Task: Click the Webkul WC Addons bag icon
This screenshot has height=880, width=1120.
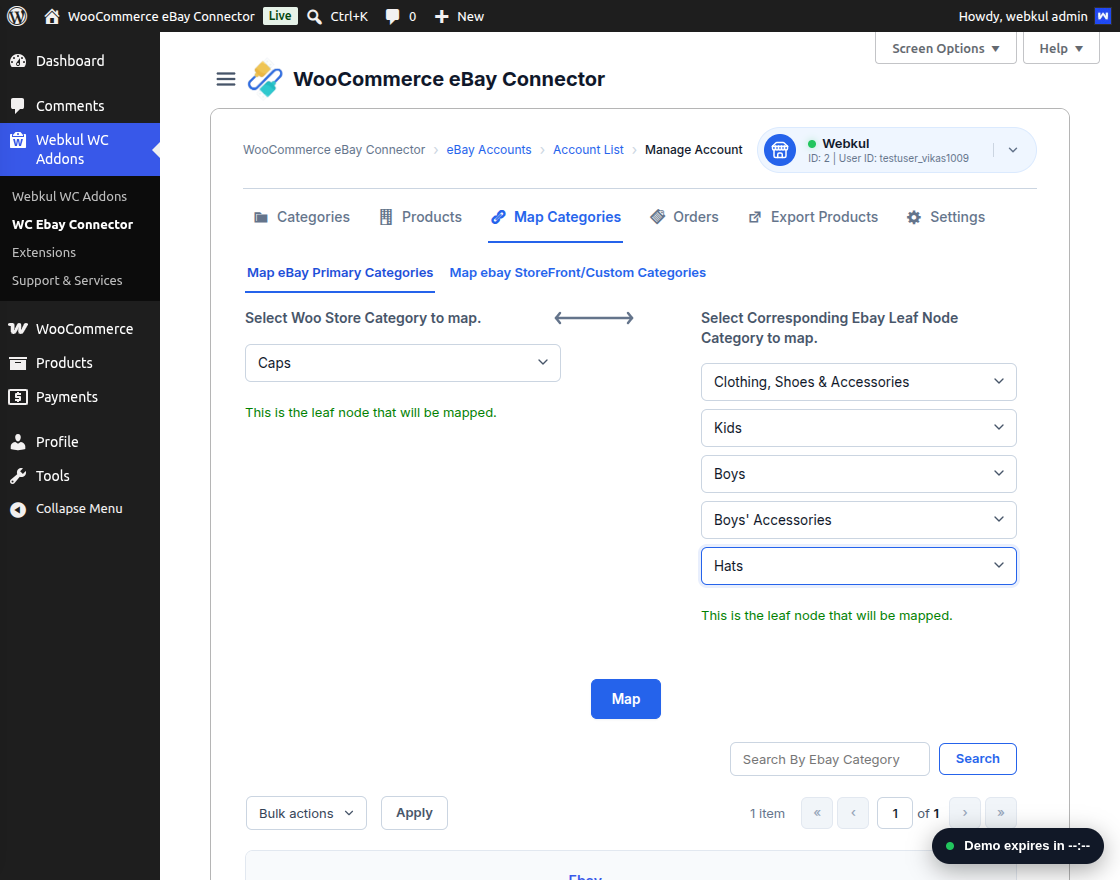Action: pyautogui.click(x=18, y=140)
